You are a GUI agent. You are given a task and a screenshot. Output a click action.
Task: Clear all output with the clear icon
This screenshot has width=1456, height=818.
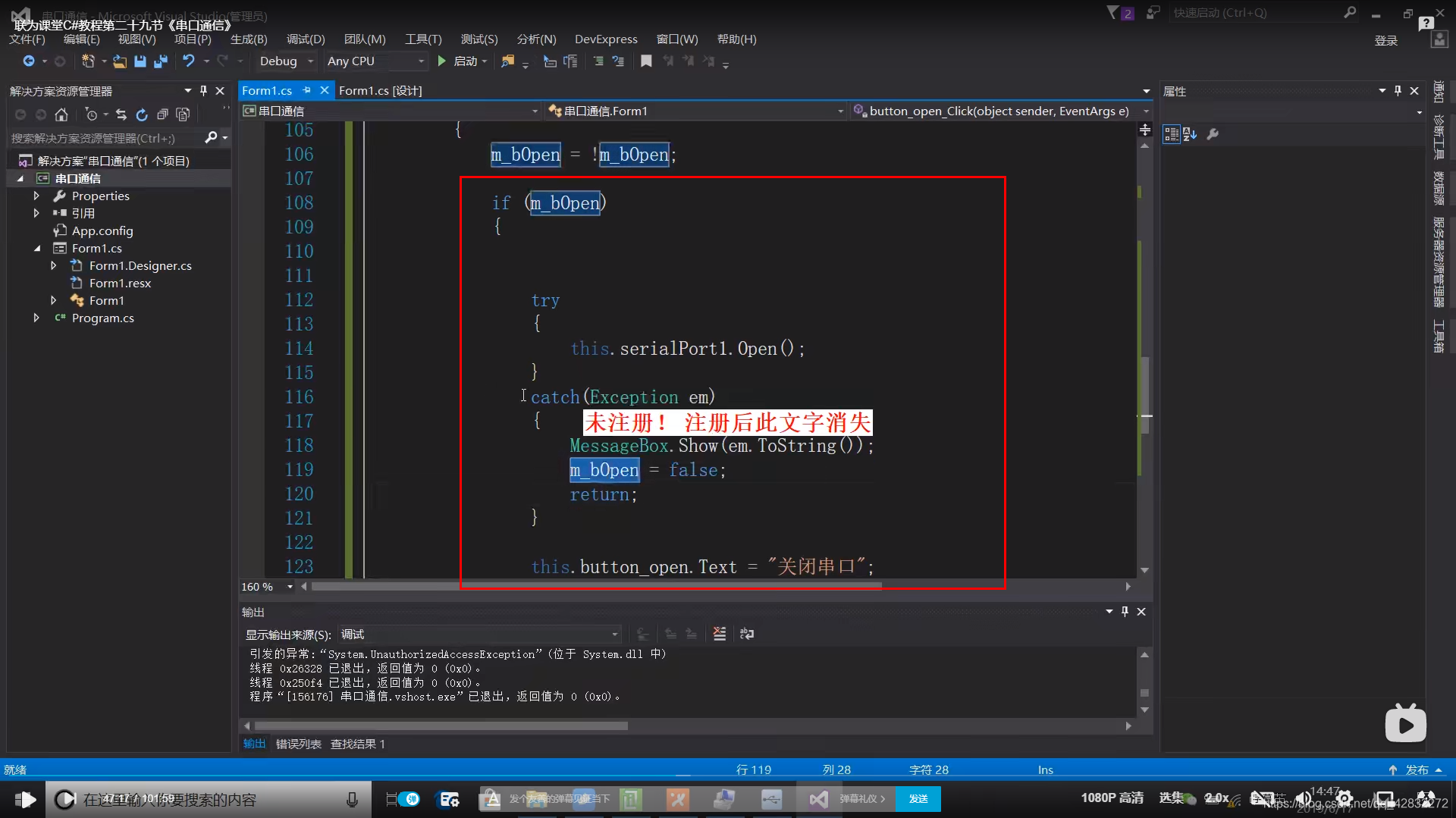[x=720, y=634]
